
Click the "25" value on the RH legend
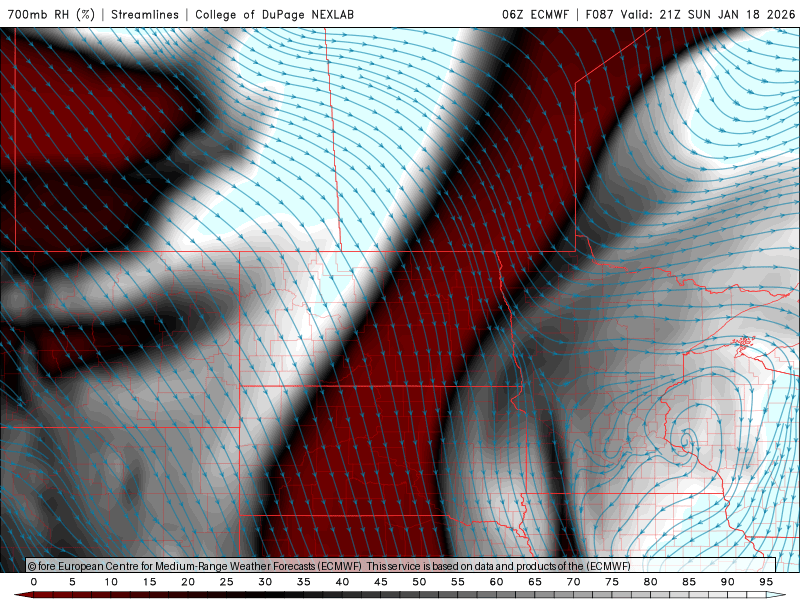[227, 582]
